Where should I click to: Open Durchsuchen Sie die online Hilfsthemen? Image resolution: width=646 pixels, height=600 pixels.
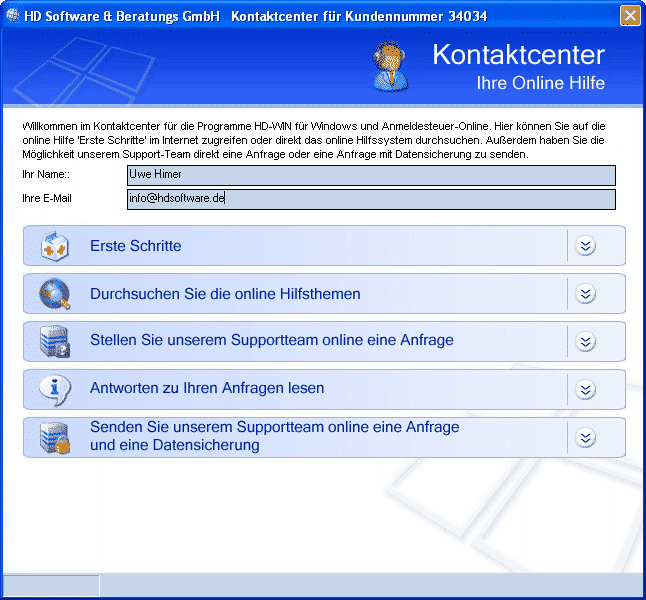(x=225, y=294)
